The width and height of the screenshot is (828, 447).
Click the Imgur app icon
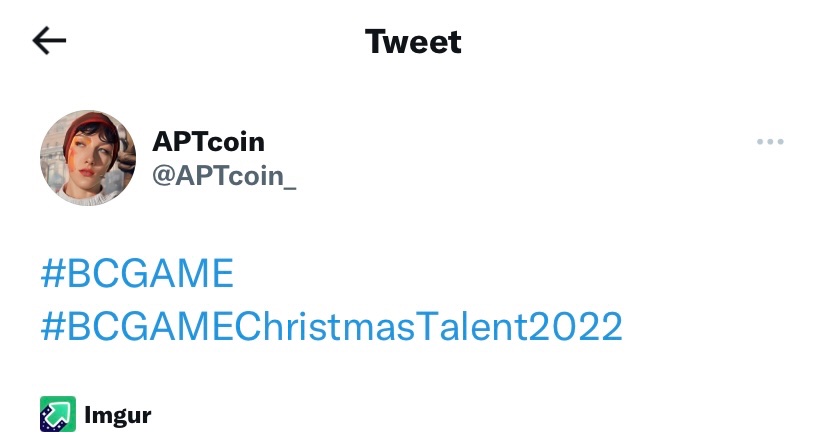[x=58, y=413]
